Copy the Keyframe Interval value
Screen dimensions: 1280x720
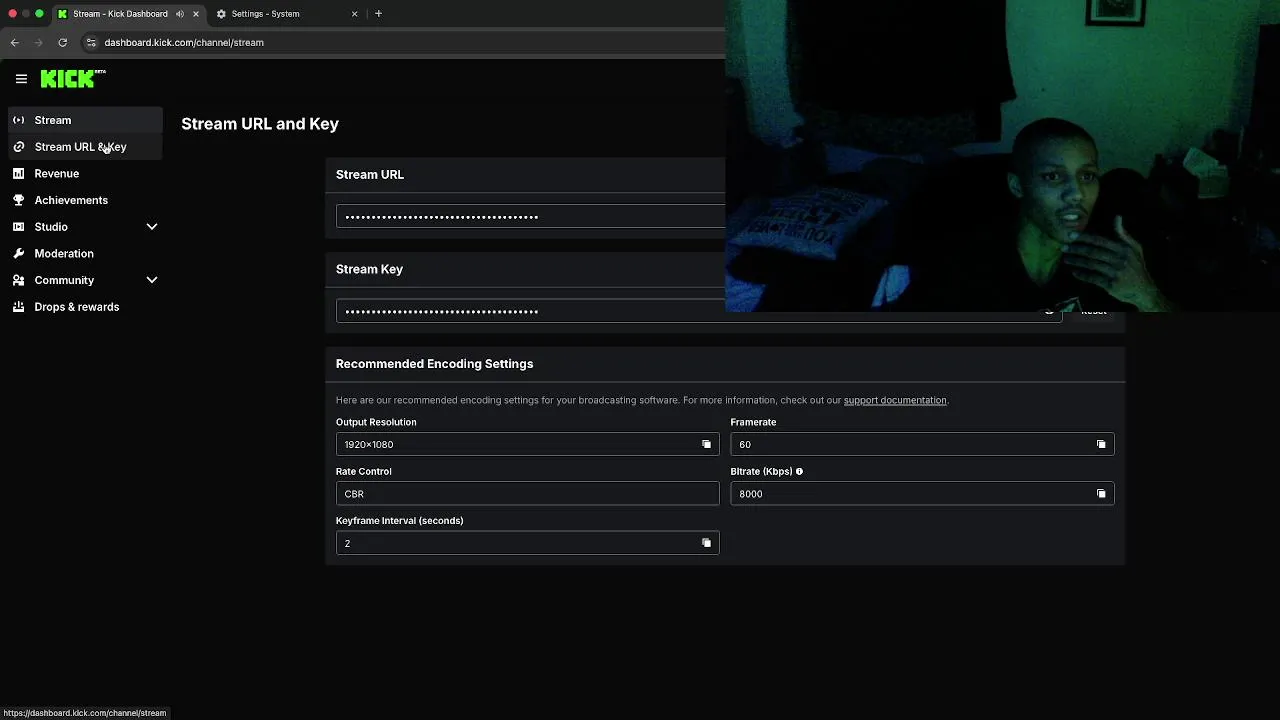click(x=706, y=543)
